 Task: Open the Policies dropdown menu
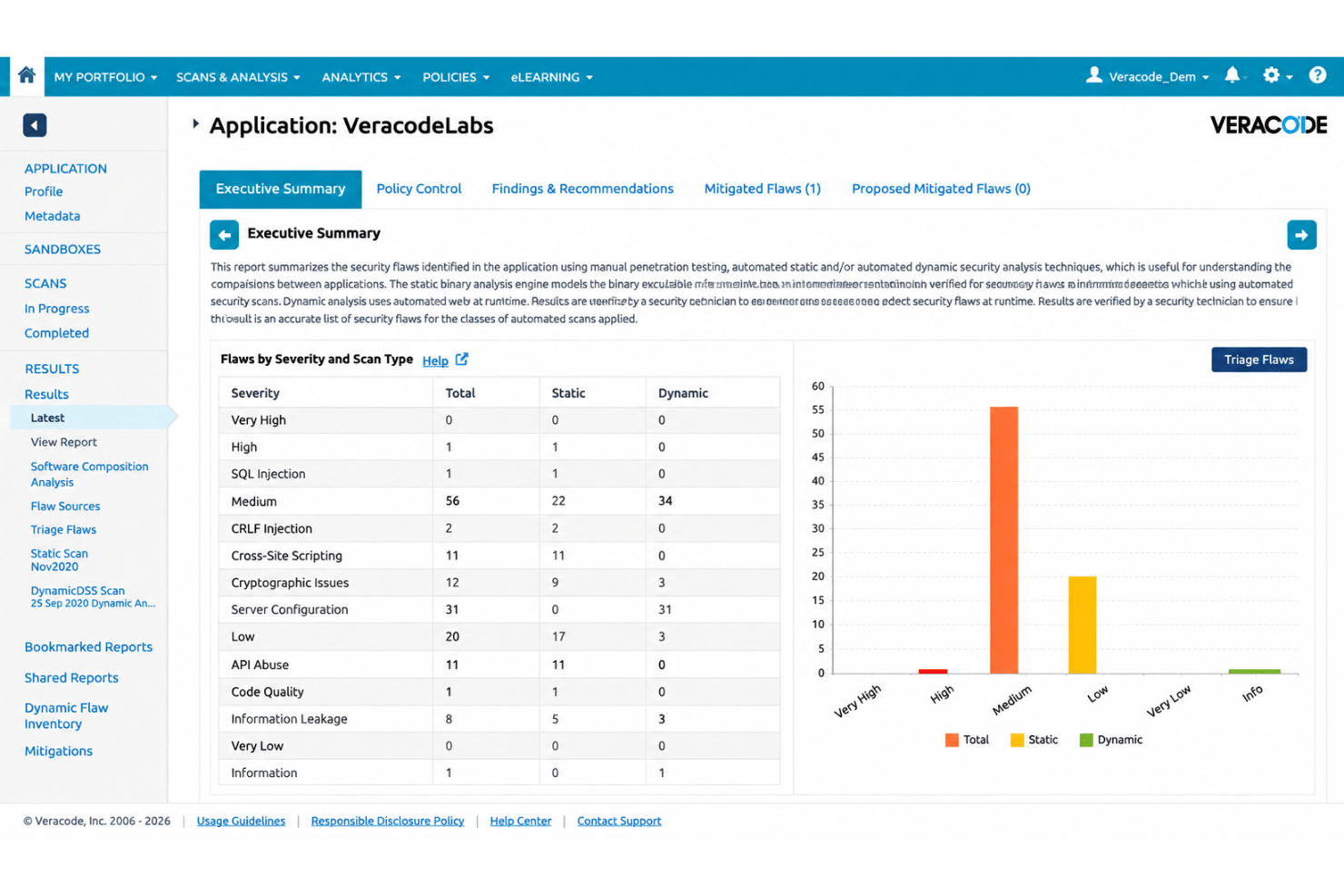click(456, 77)
